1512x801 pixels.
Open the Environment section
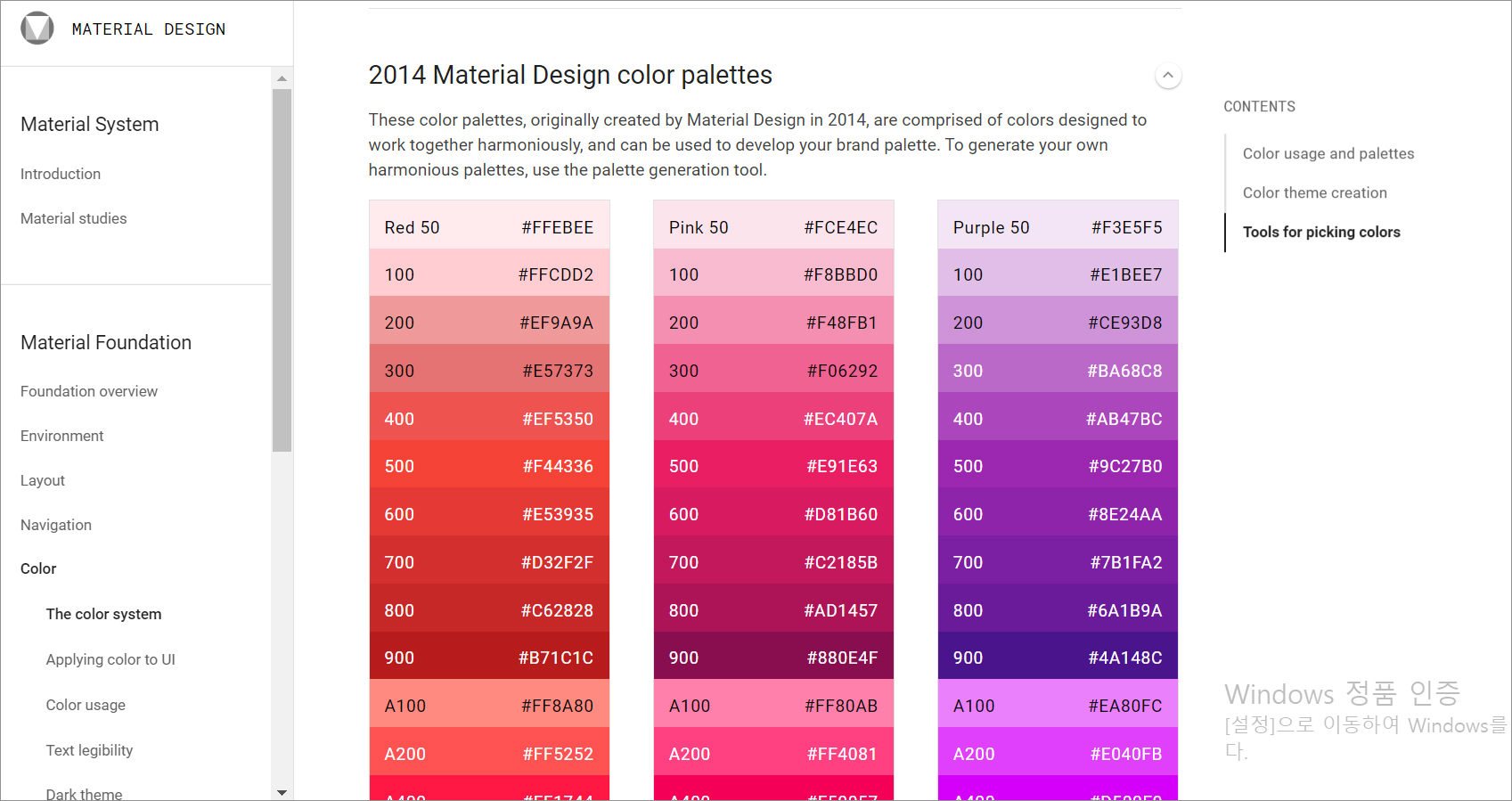pos(62,436)
